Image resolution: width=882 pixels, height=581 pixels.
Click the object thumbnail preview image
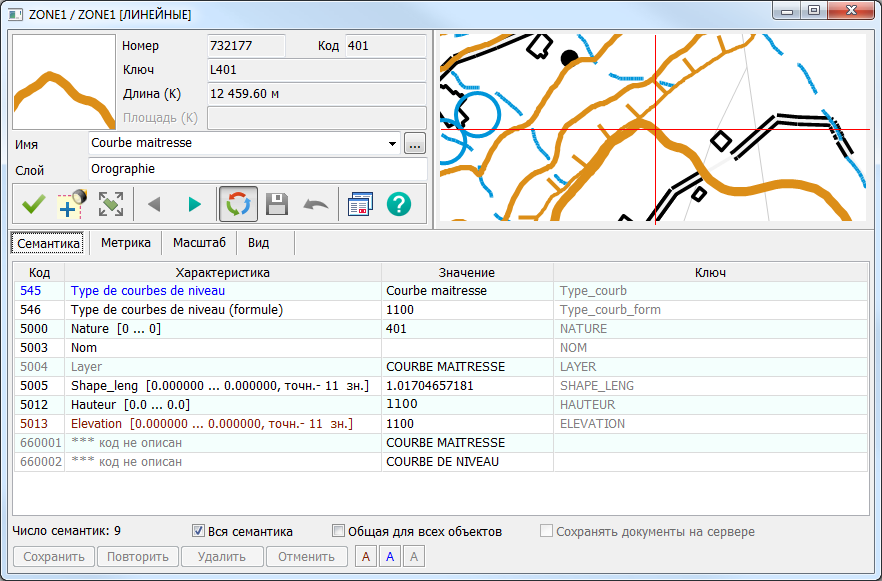click(64, 83)
